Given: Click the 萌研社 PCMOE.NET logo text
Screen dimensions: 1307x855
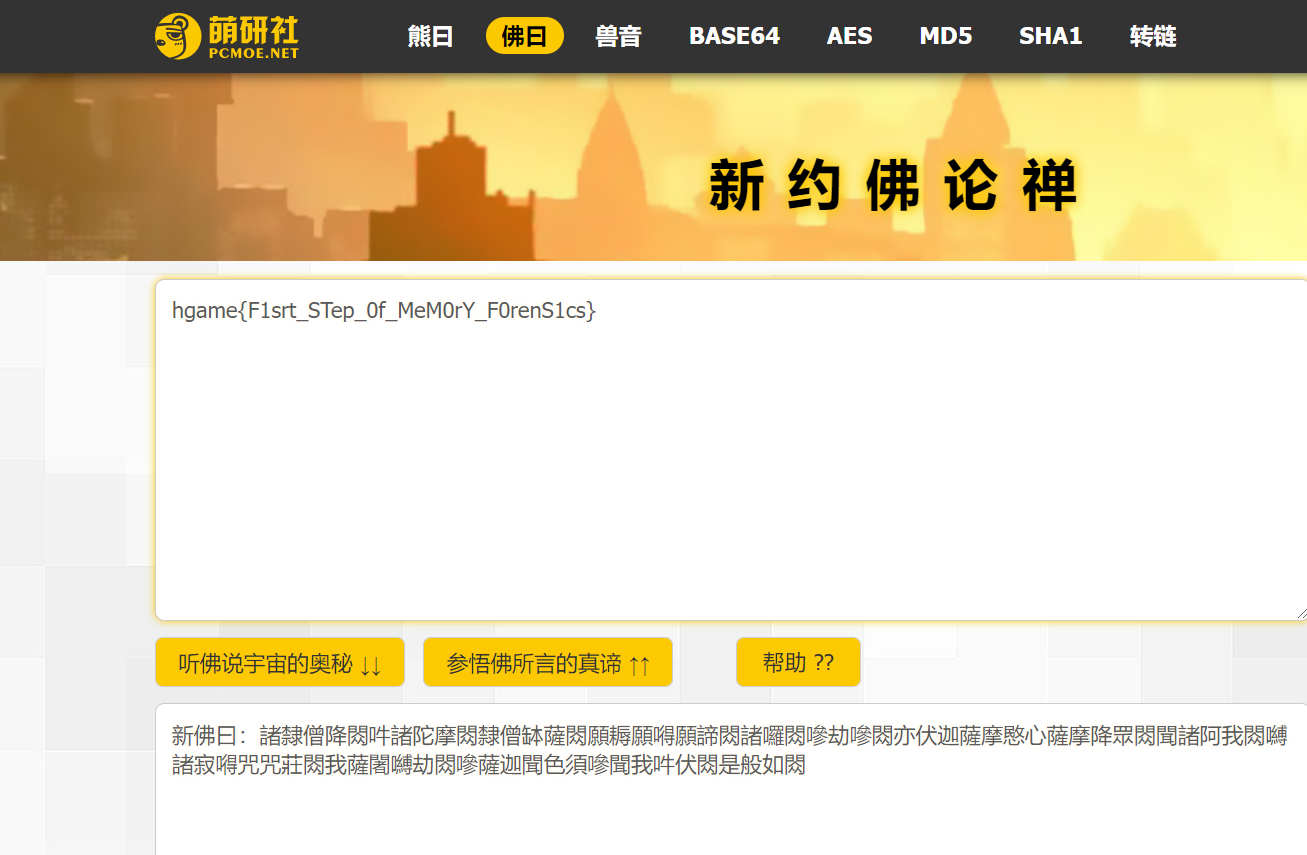Looking at the screenshot, I should click(x=253, y=37).
